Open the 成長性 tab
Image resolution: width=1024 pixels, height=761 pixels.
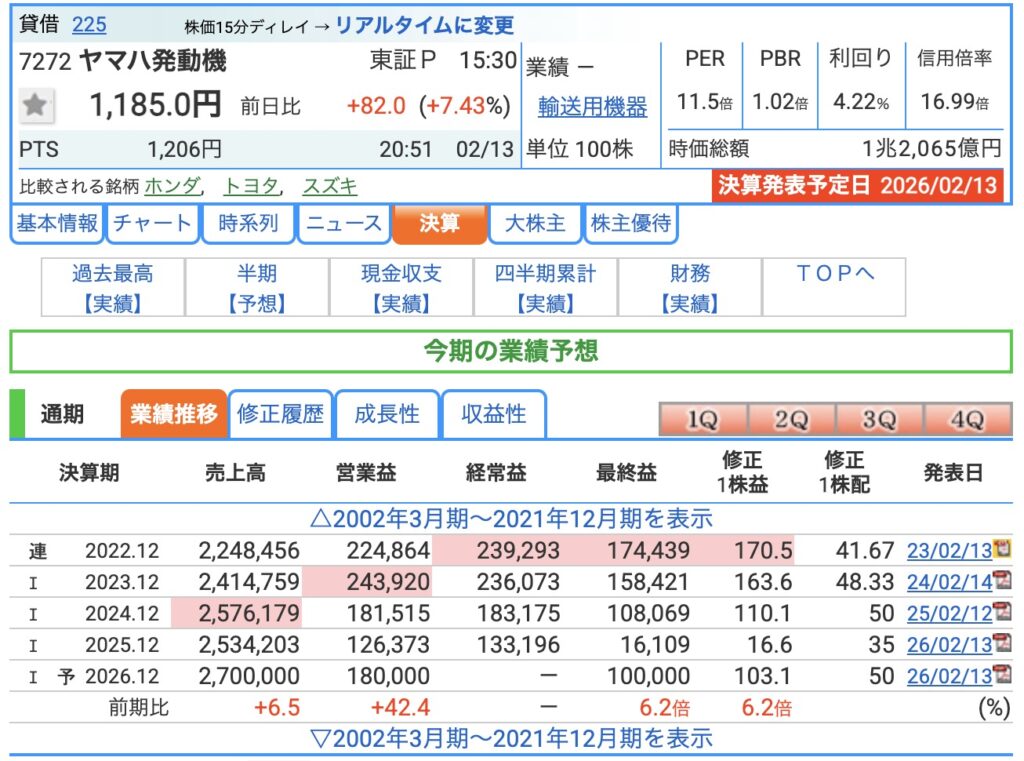click(x=387, y=414)
